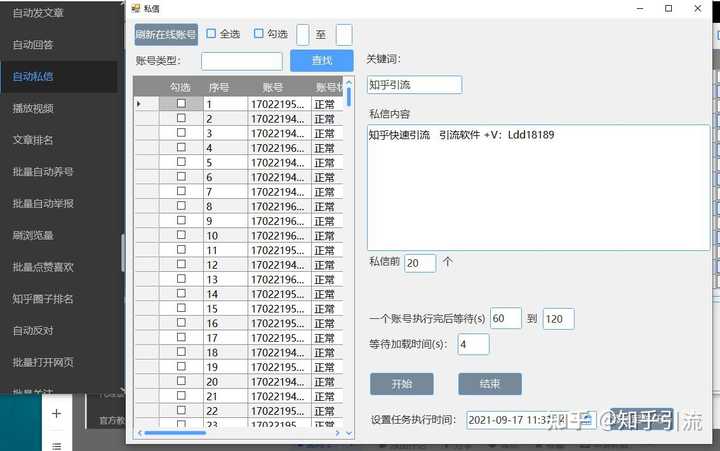The image size is (720, 451).
Task: Click the table's vertical scrollbar thumb
Action: [x=349, y=97]
